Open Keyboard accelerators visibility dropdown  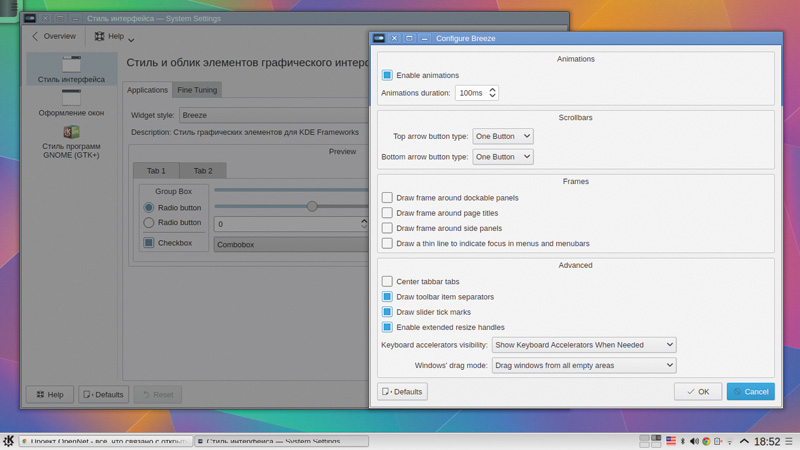584,345
